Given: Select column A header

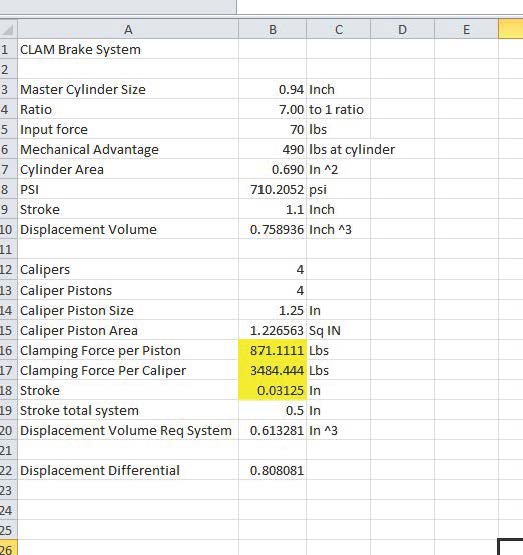Looking at the screenshot, I should click(x=128, y=29).
